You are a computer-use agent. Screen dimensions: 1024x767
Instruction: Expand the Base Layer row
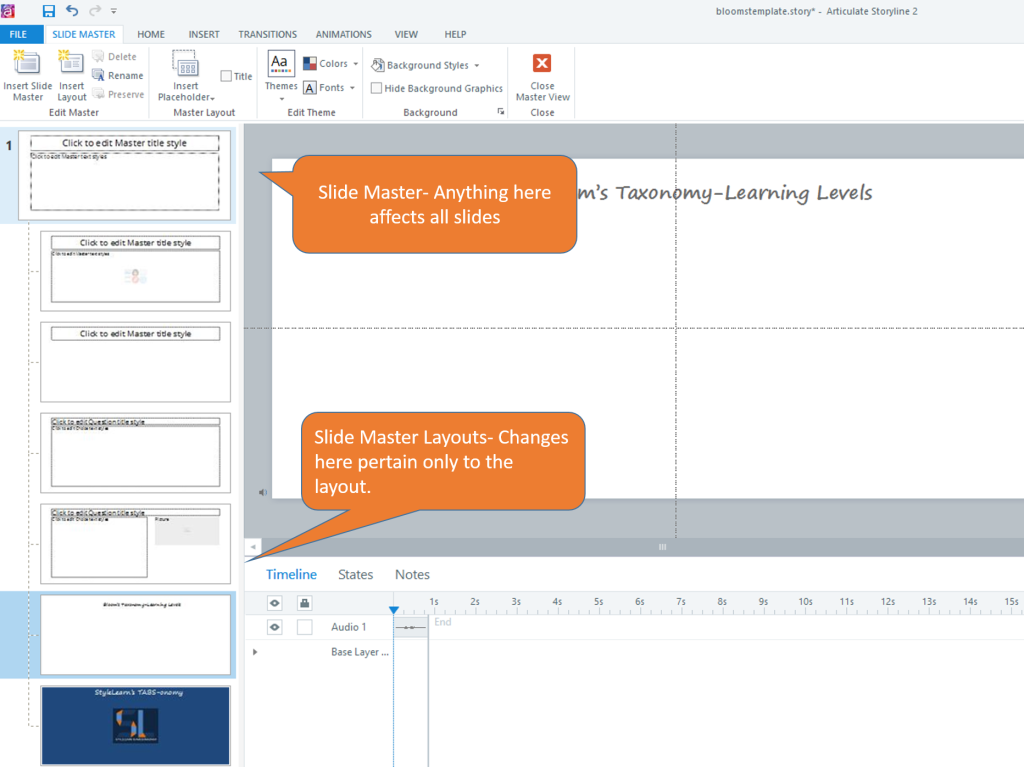coord(255,652)
